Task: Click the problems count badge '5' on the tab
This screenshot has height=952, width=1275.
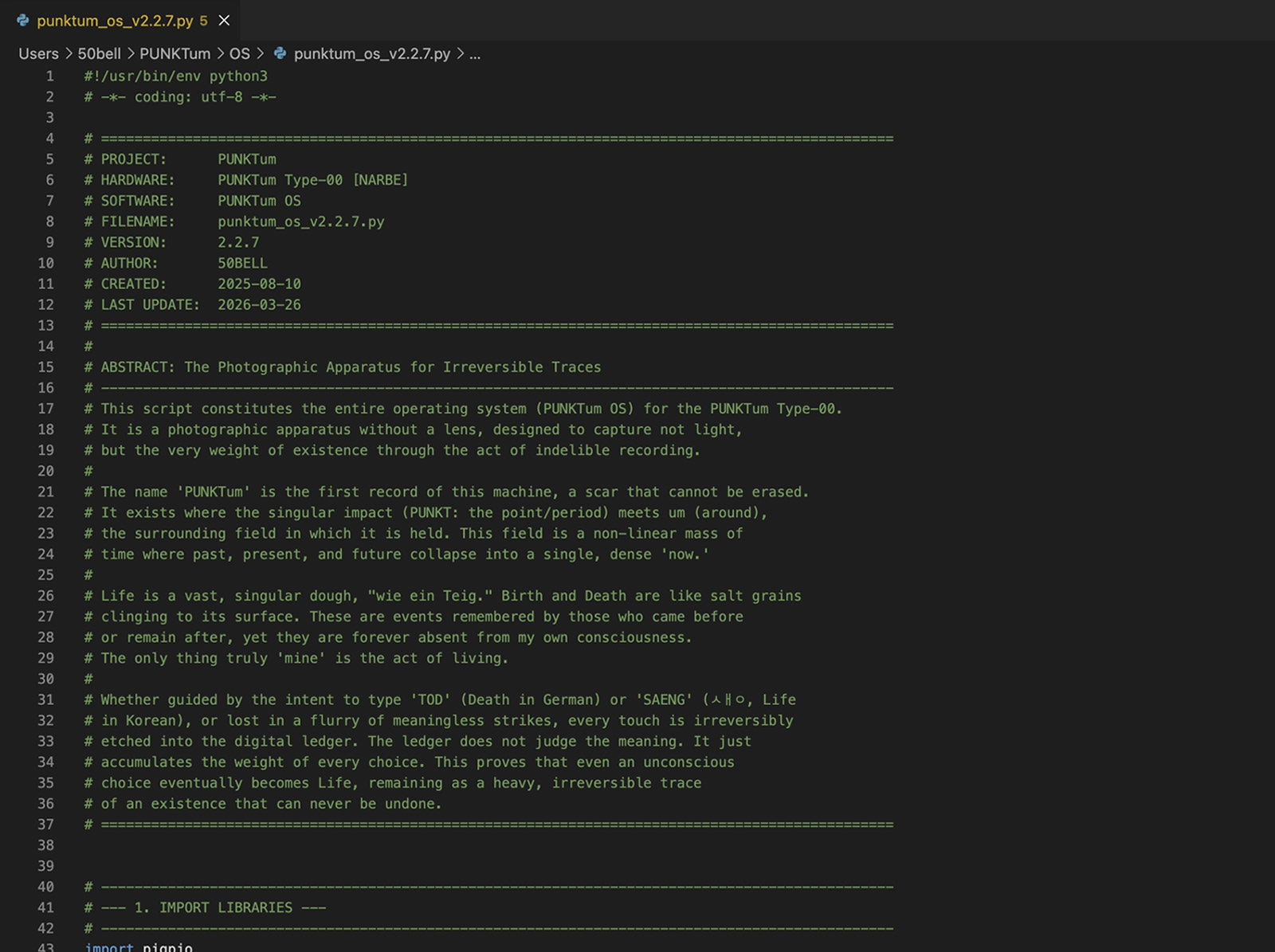Action: coord(203,21)
